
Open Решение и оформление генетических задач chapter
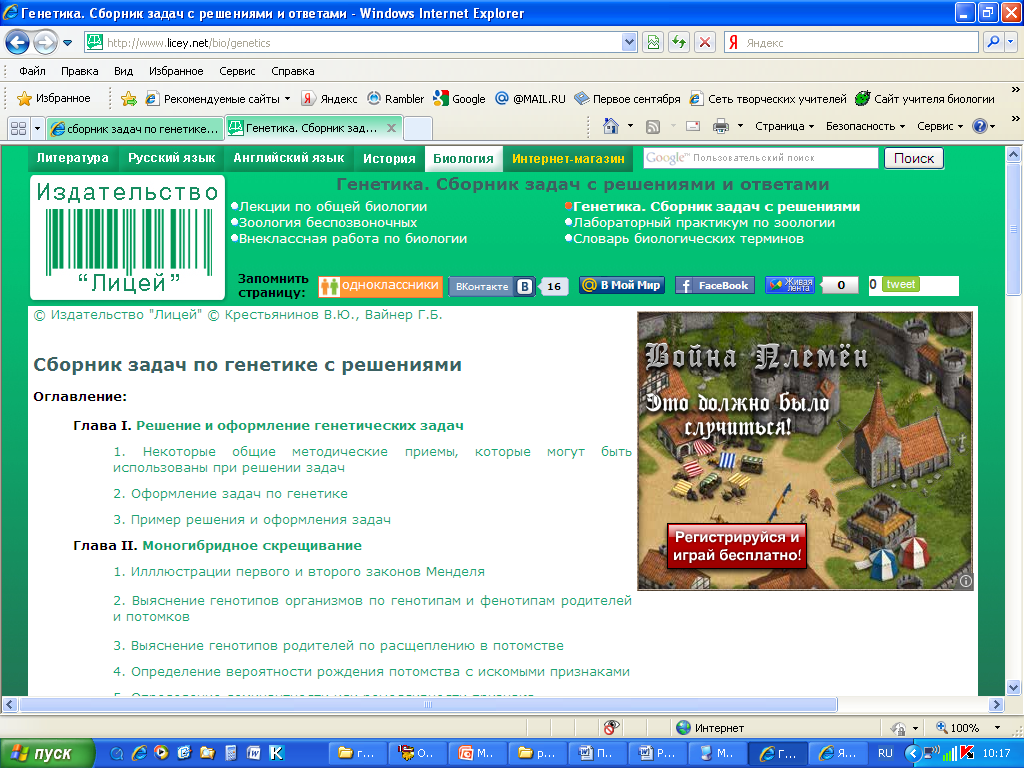tap(300, 426)
